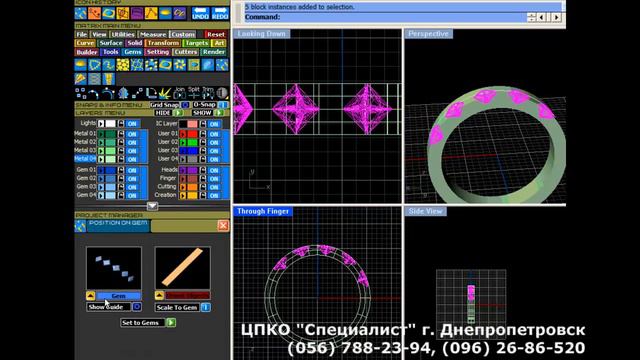Image resolution: width=640 pixels, height=360 pixels.
Task: Click the HIDE layers green arrow
Action: tap(178, 113)
